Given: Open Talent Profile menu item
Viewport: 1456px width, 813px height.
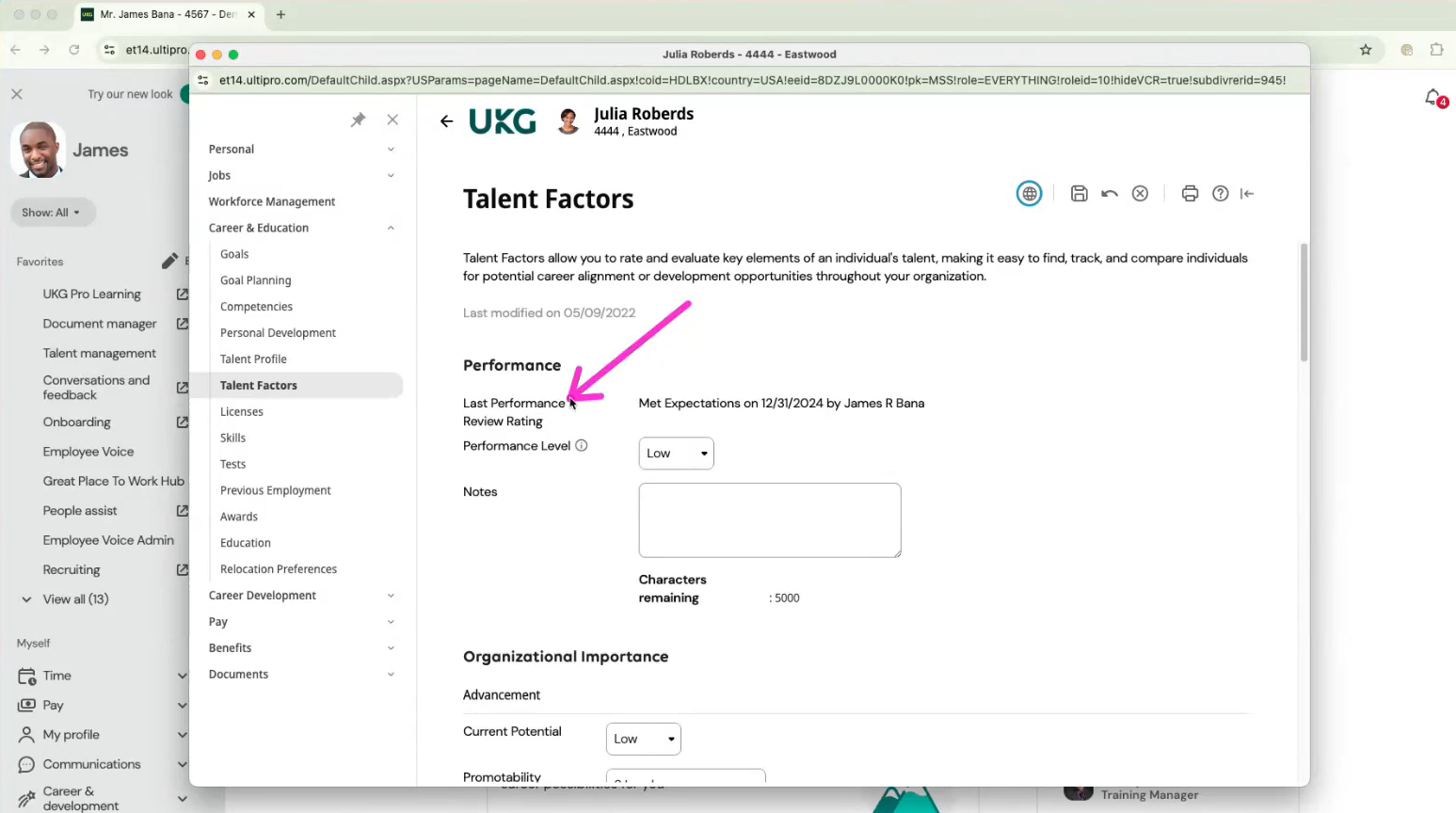Looking at the screenshot, I should point(253,359).
